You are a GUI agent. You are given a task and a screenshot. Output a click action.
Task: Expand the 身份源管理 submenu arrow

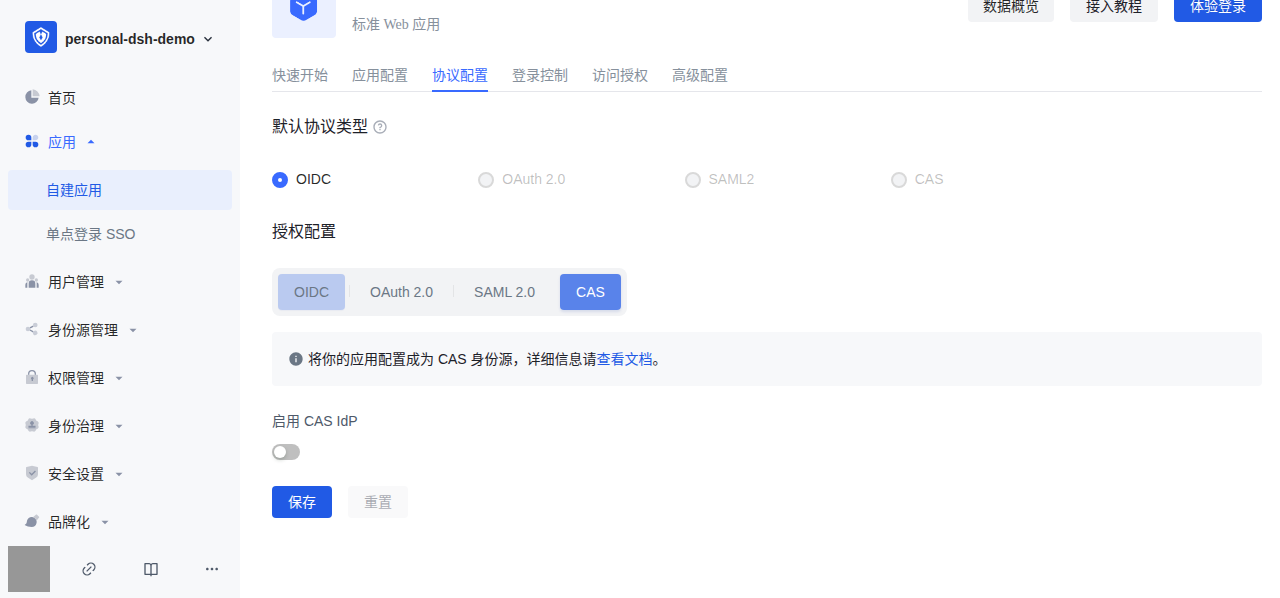tap(133, 330)
